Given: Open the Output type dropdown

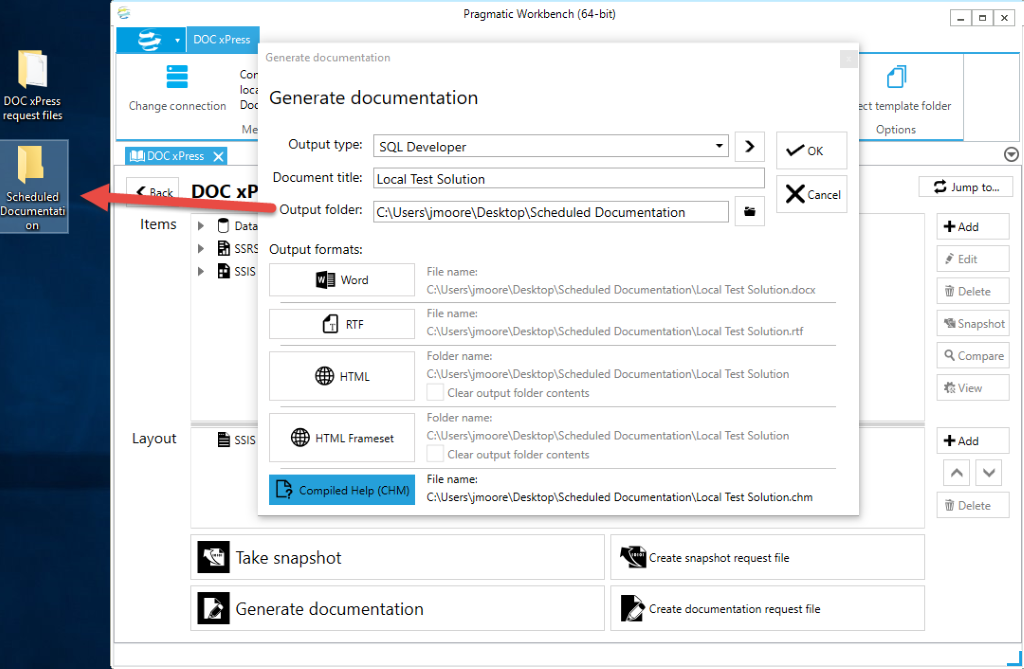Looking at the screenshot, I should click(x=719, y=145).
